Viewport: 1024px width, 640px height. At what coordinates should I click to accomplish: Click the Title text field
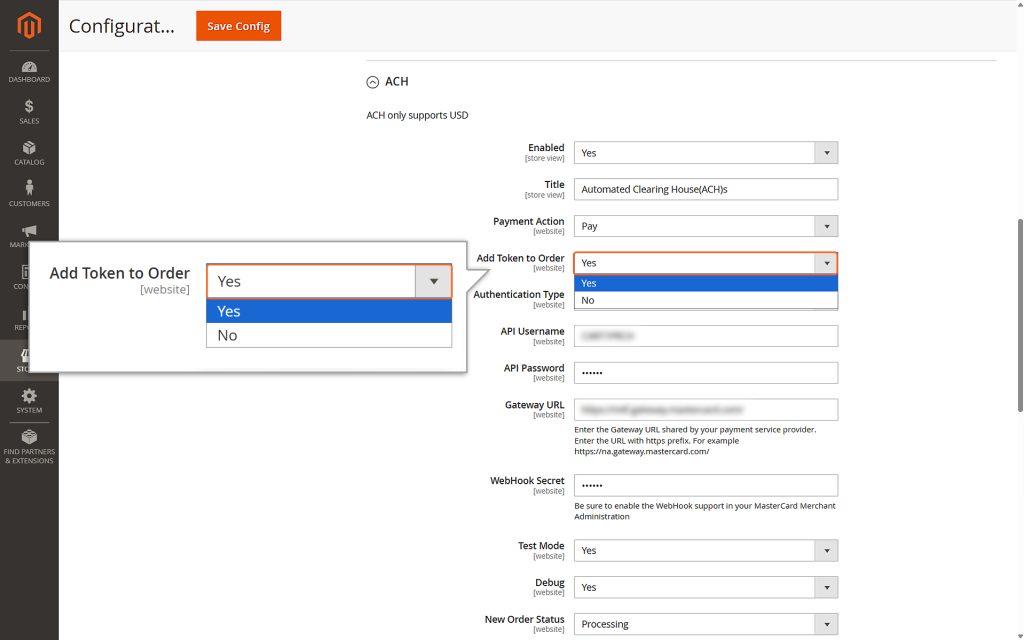[x=705, y=189]
